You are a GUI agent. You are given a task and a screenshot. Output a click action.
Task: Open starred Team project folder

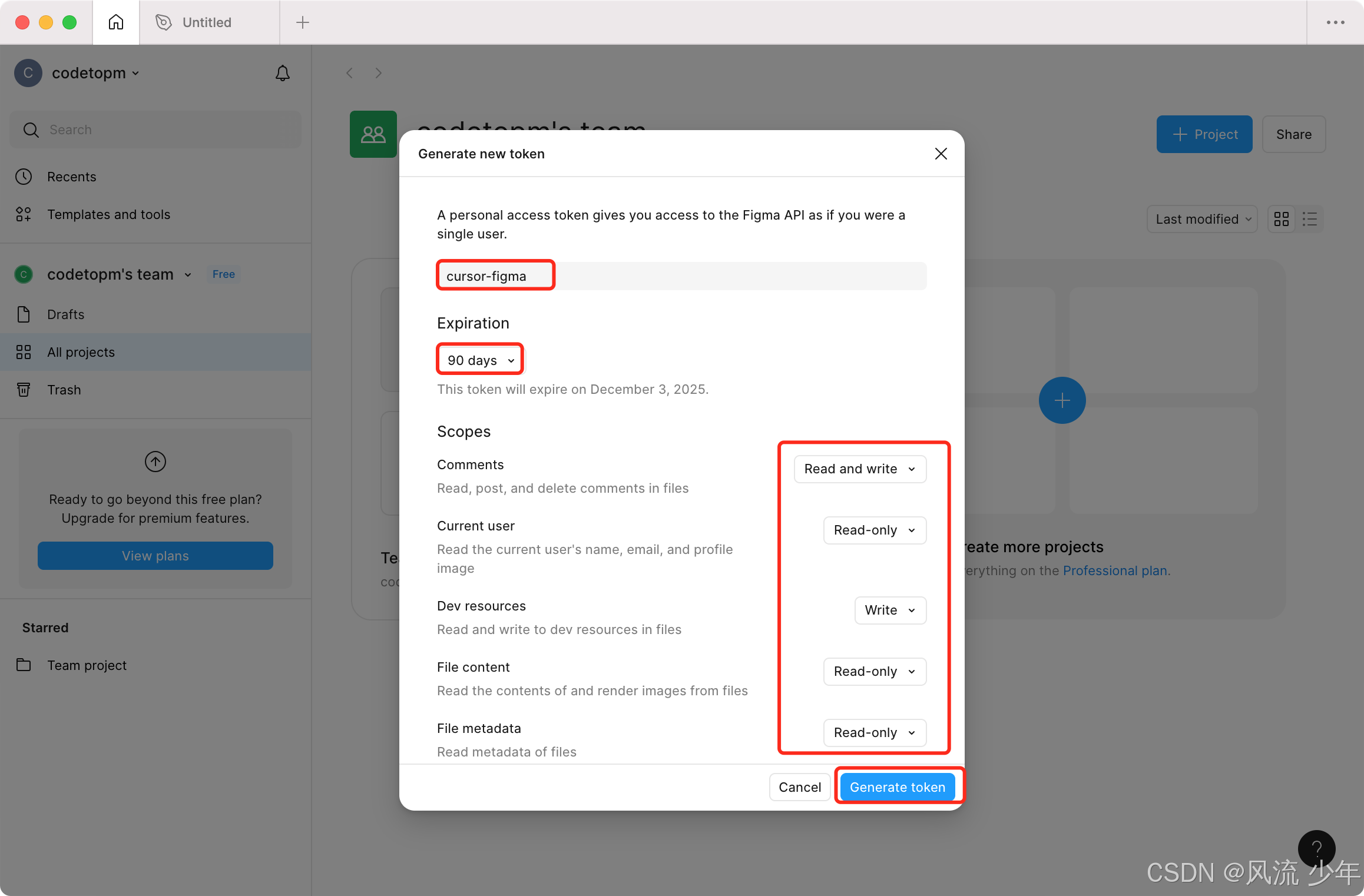coord(155,665)
